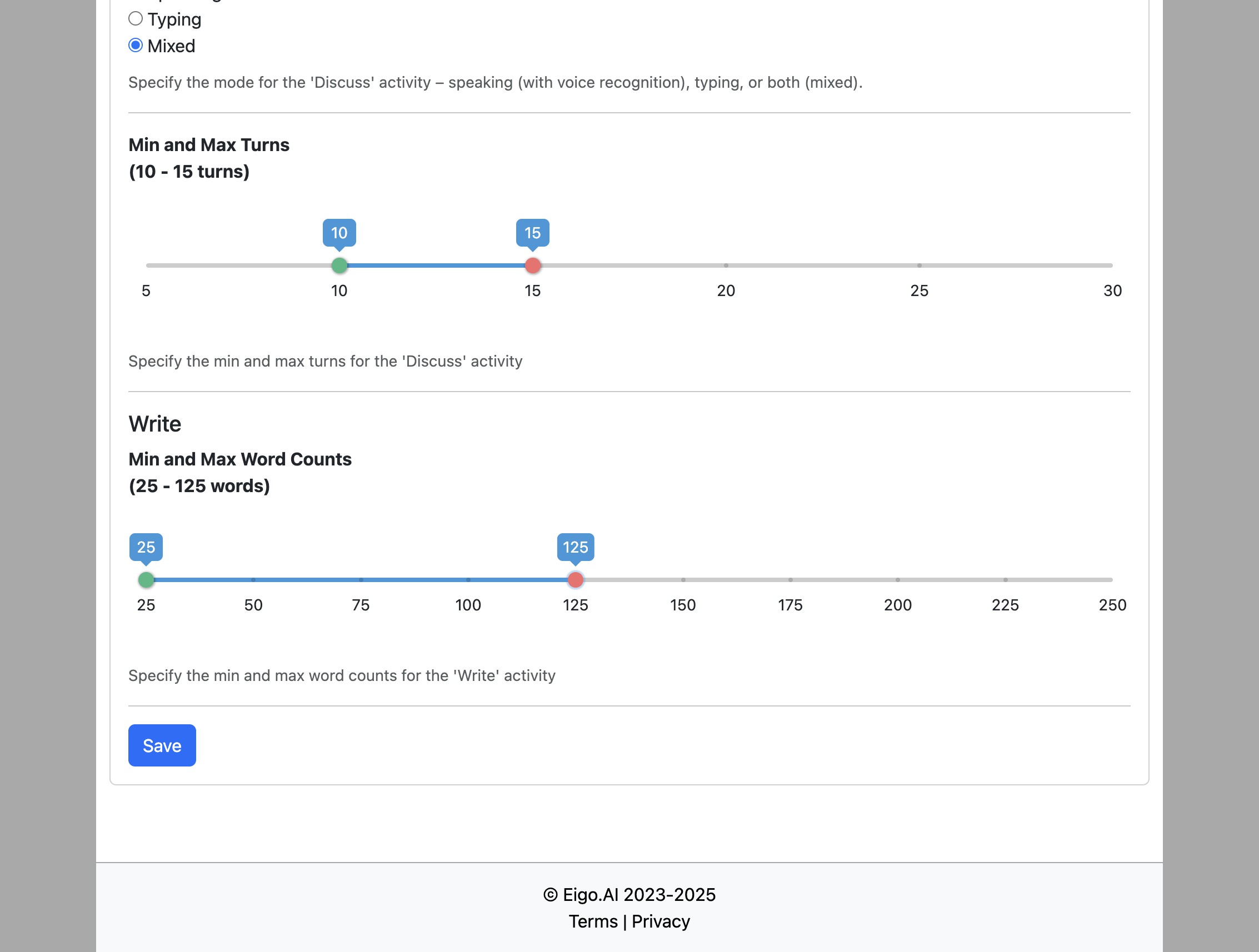The width and height of the screenshot is (1259, 952).
Task: Click the word count tick labeled 150
Action: (683, 605)
